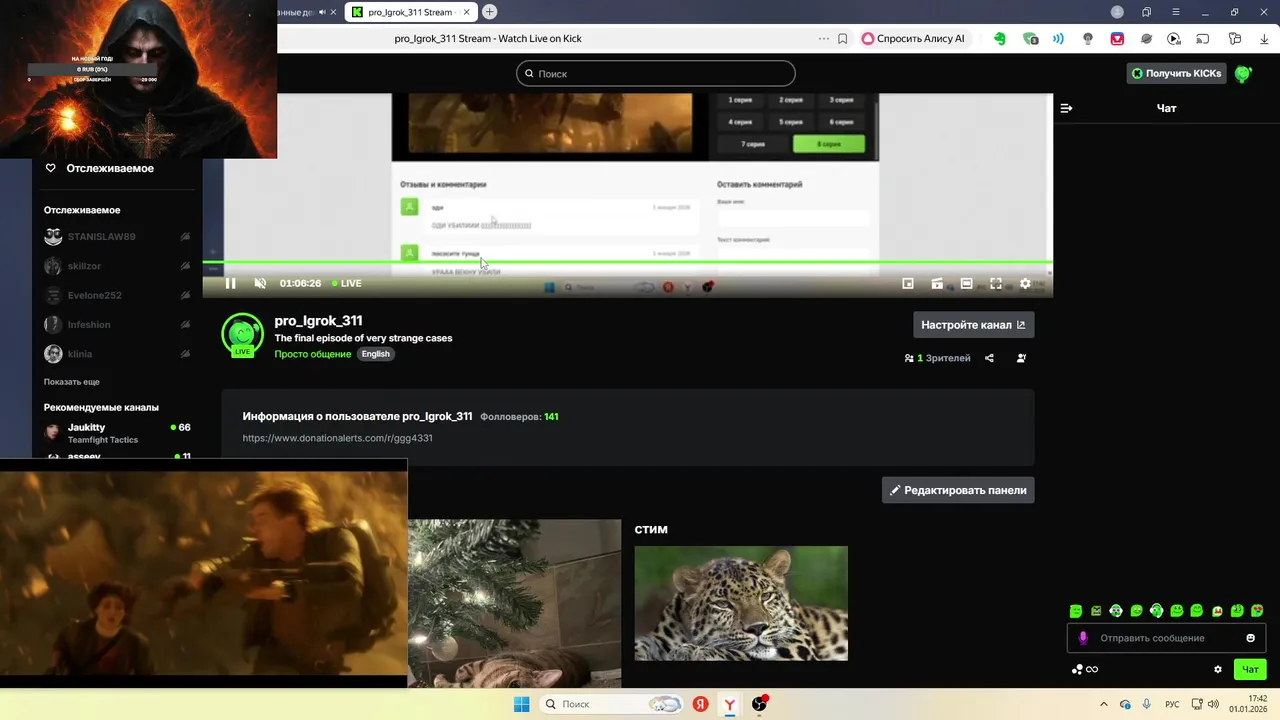1280x720 pixels.
Task: Open Редактировать панели editor
Action: point(958,490)
